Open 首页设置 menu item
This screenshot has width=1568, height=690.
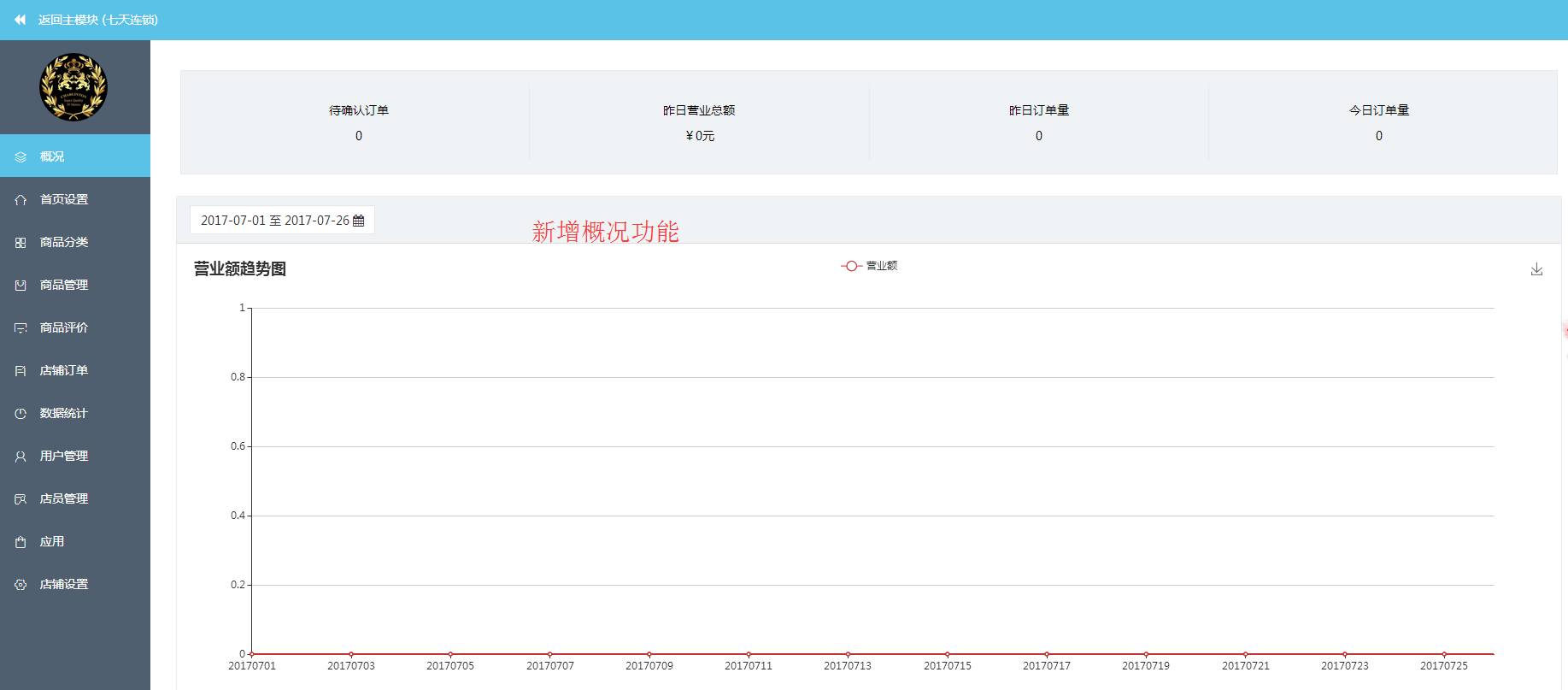point(75,198)
